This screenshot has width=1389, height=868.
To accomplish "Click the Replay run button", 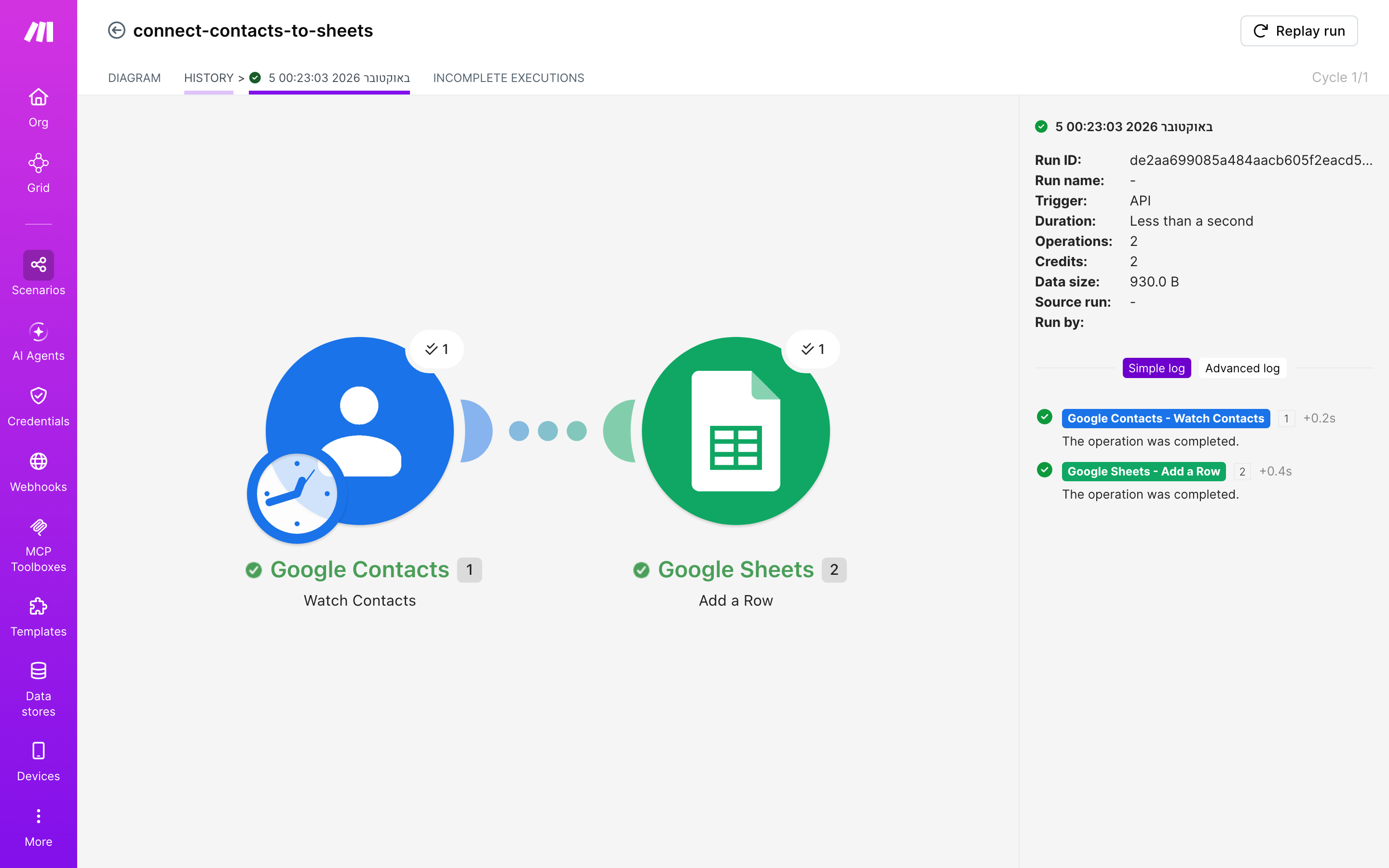I will point(1299,31).
